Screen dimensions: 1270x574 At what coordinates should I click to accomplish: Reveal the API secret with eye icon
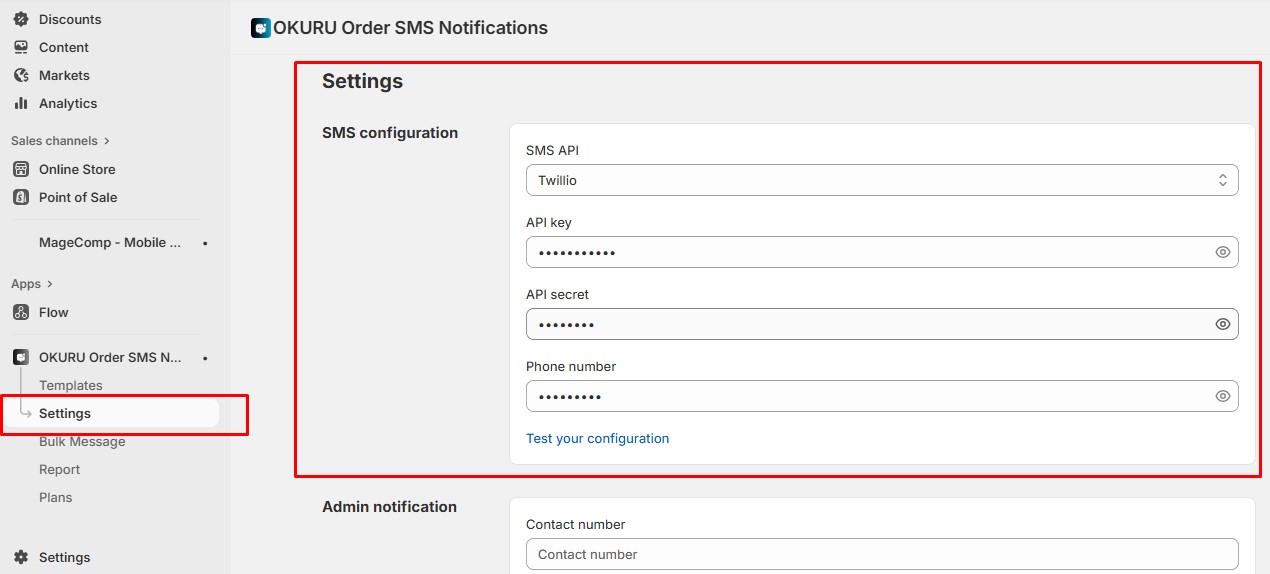(1222, 324)
